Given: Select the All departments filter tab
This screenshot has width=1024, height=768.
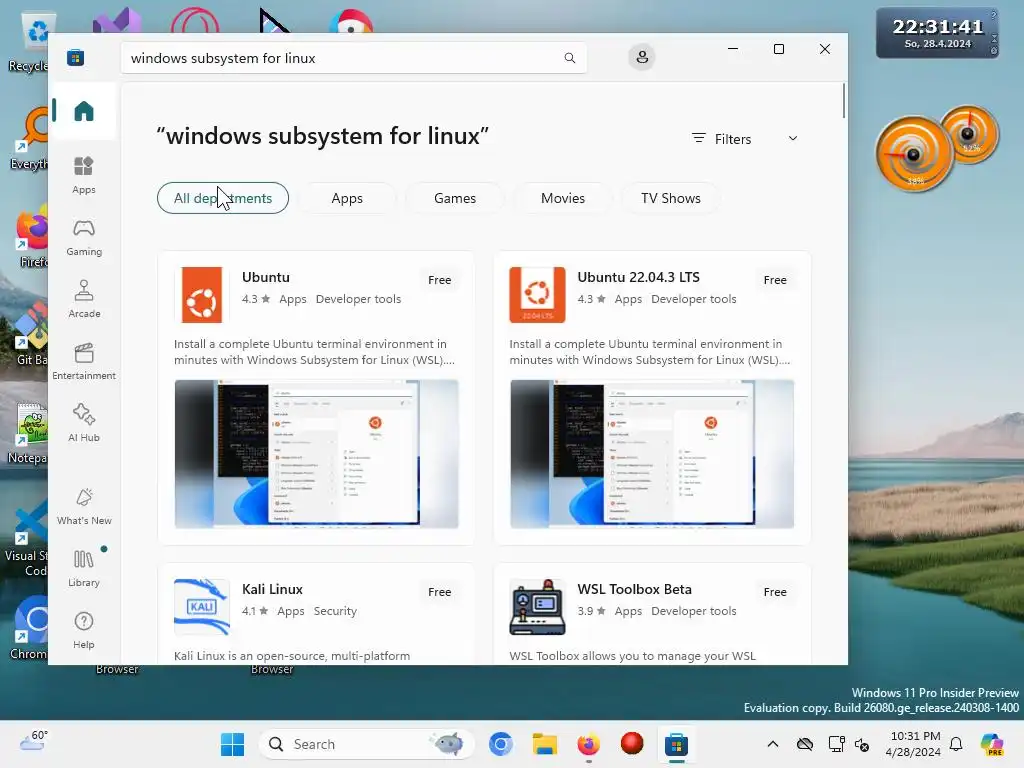Looking at the screenshot, I should (223, 198).
